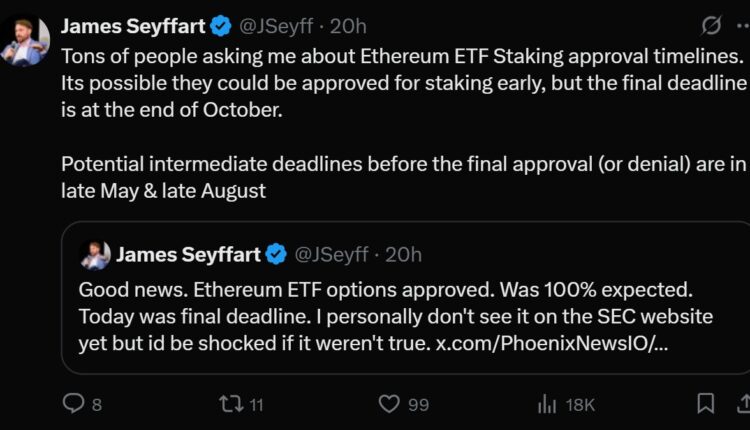
Task: Click the 18K view count
Action: [581, 404]
